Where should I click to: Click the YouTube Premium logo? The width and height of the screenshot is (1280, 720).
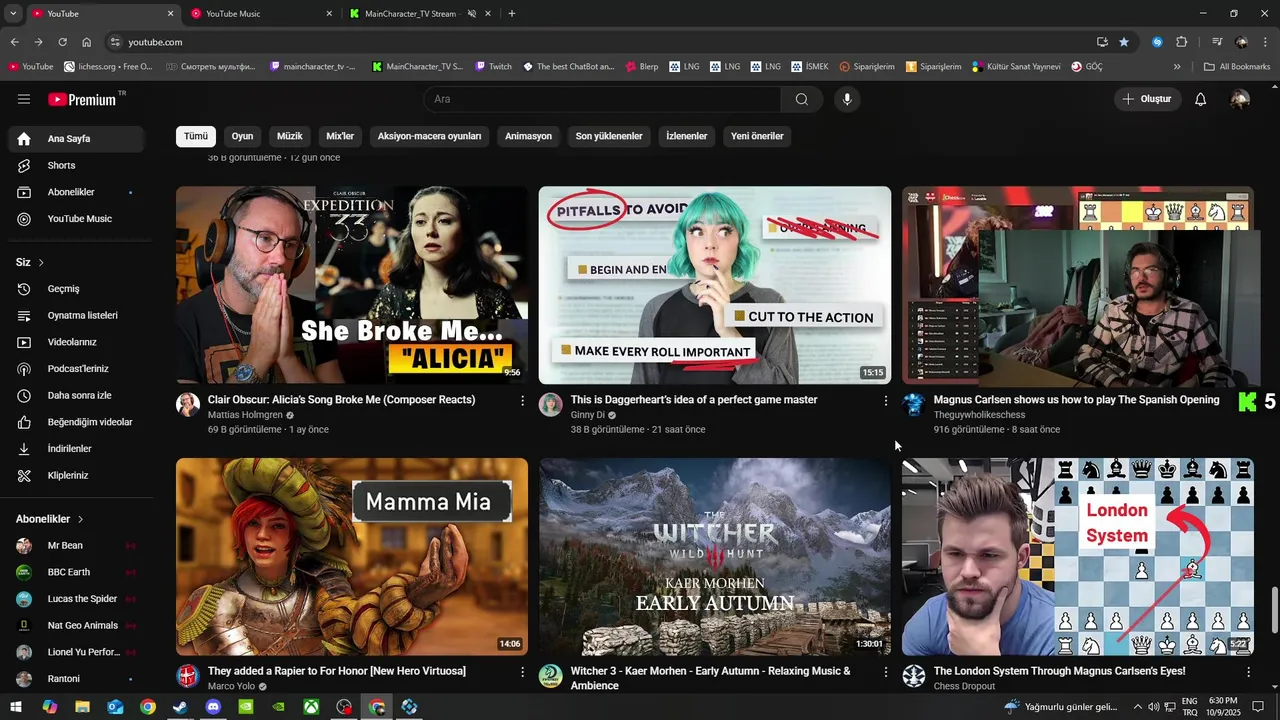(x=82, y=99)
